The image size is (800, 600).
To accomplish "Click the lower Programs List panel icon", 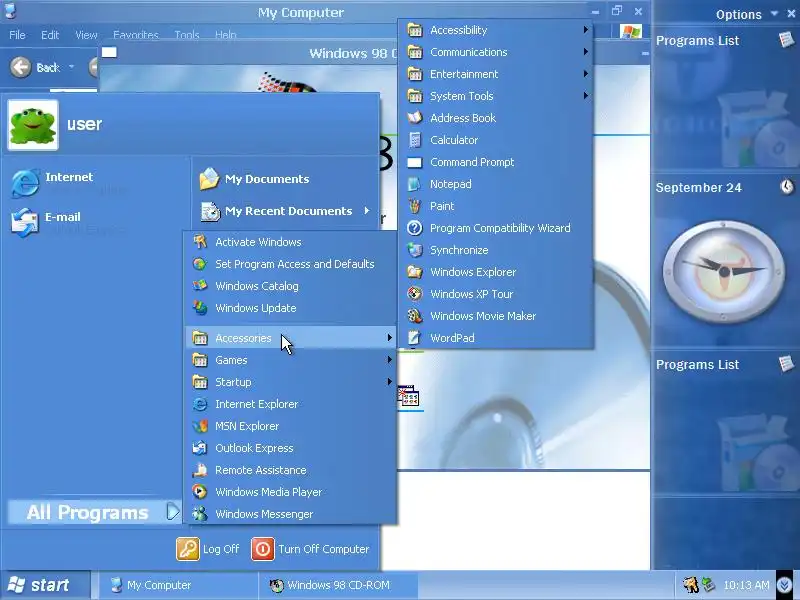I will click(787, 363).
